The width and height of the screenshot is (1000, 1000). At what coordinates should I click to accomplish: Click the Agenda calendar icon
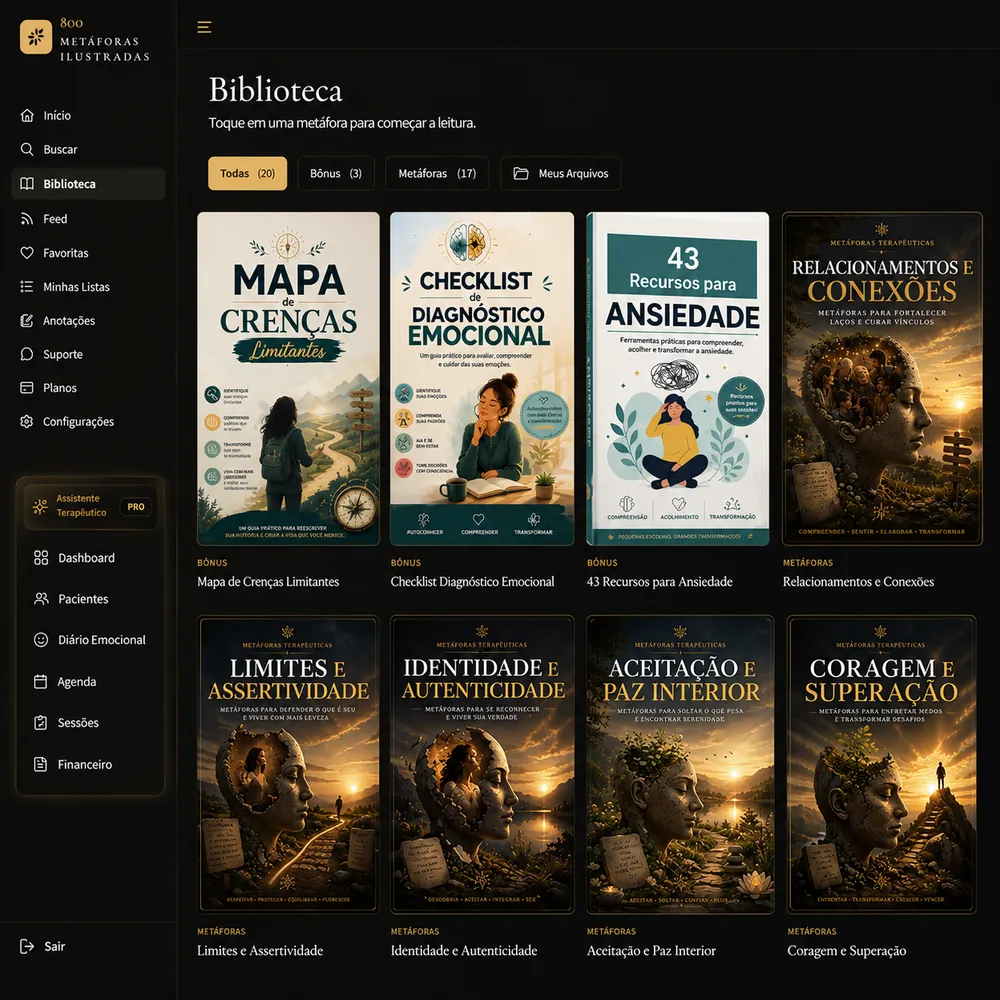[x=41, y=682]
